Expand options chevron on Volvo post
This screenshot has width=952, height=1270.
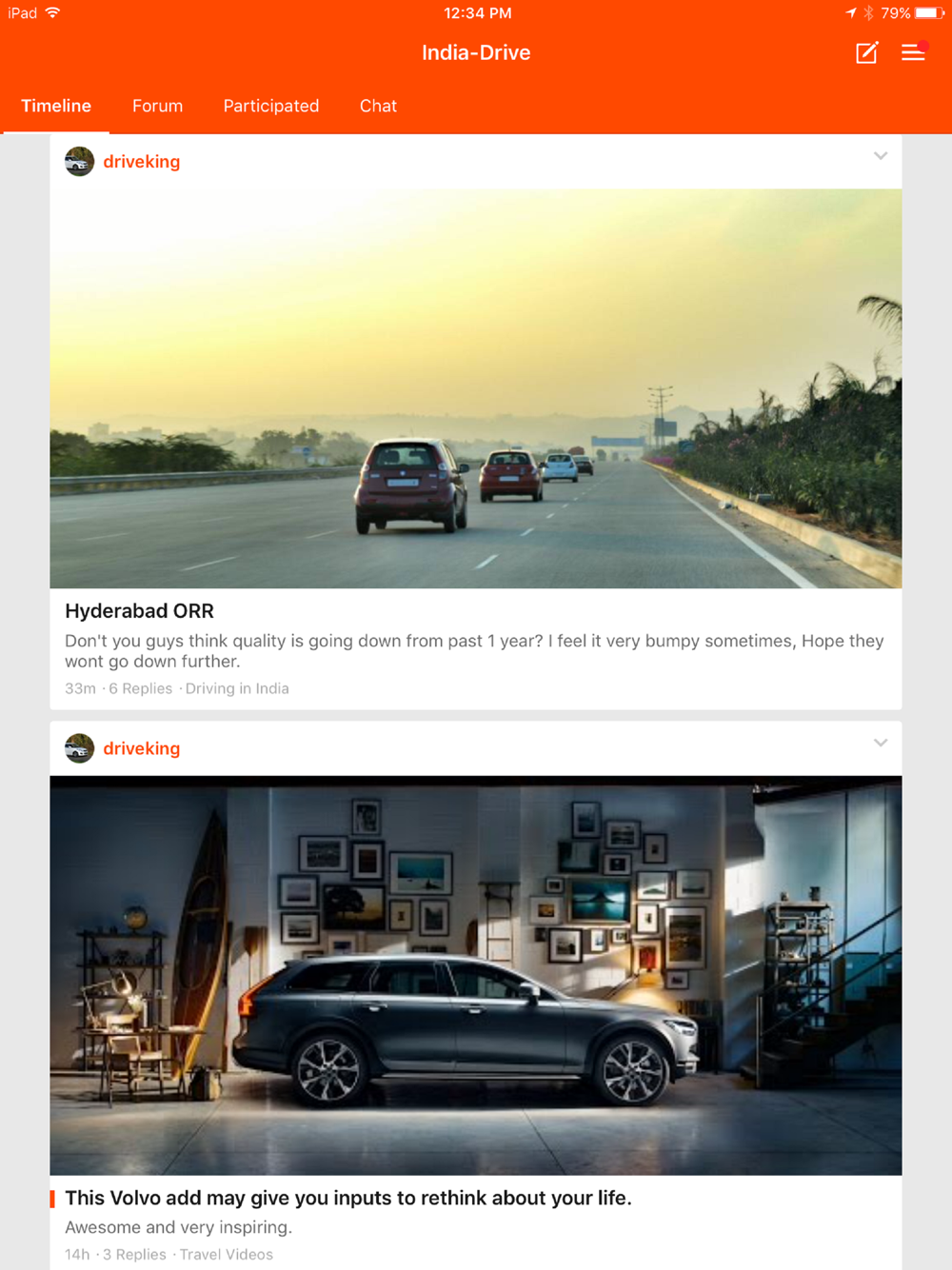click(881, 743)
